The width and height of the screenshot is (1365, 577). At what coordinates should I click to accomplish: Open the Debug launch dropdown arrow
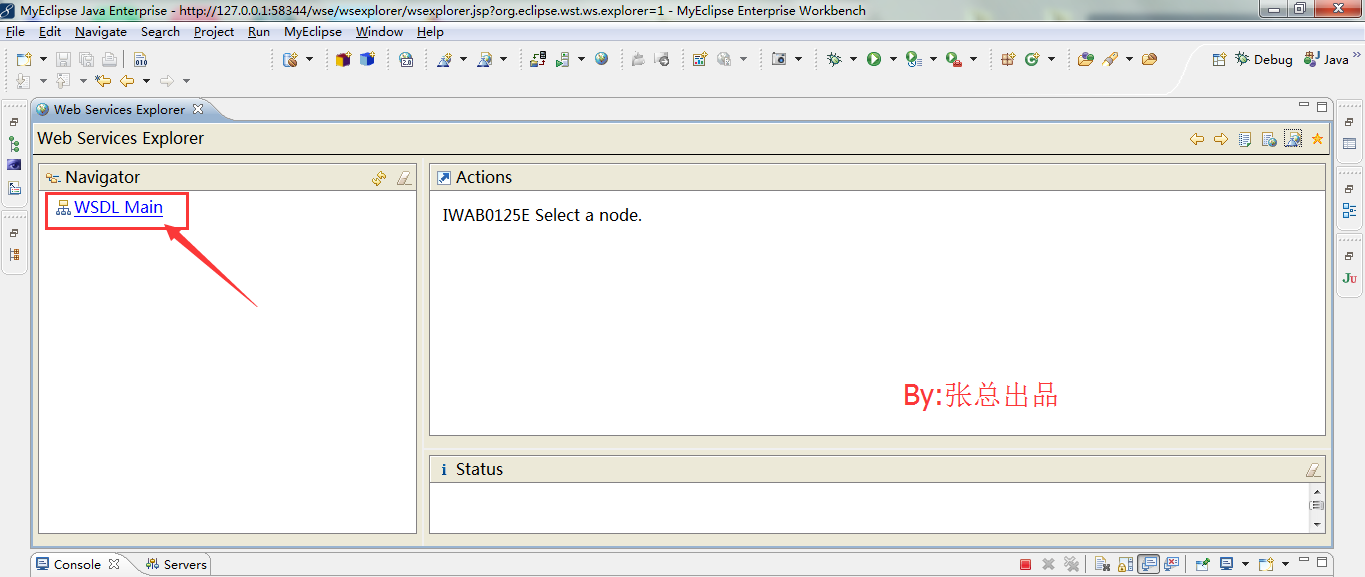pyautogui.click(x=853, y=60)
